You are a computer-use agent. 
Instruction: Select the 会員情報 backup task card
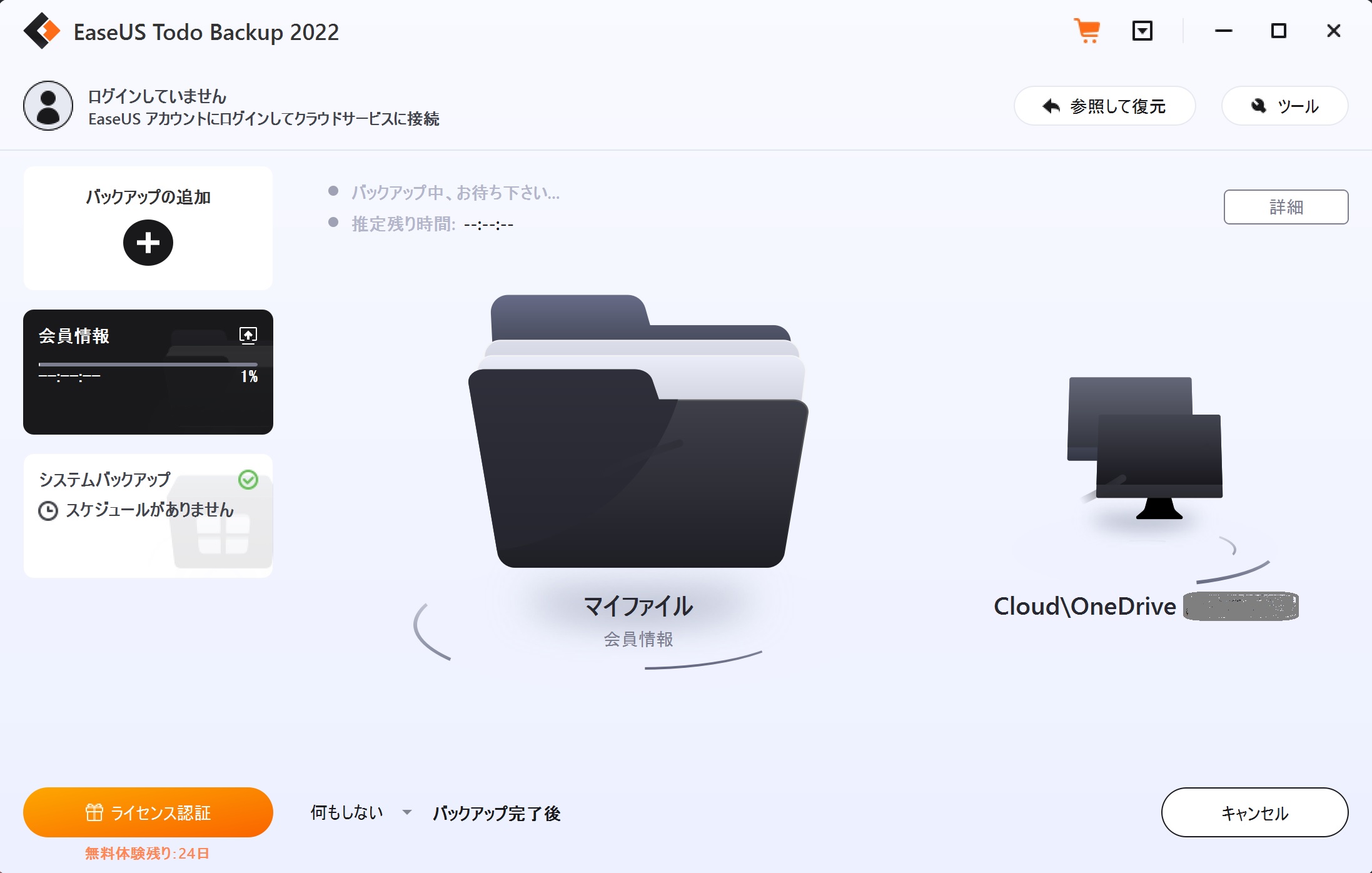tap(148, 371)
